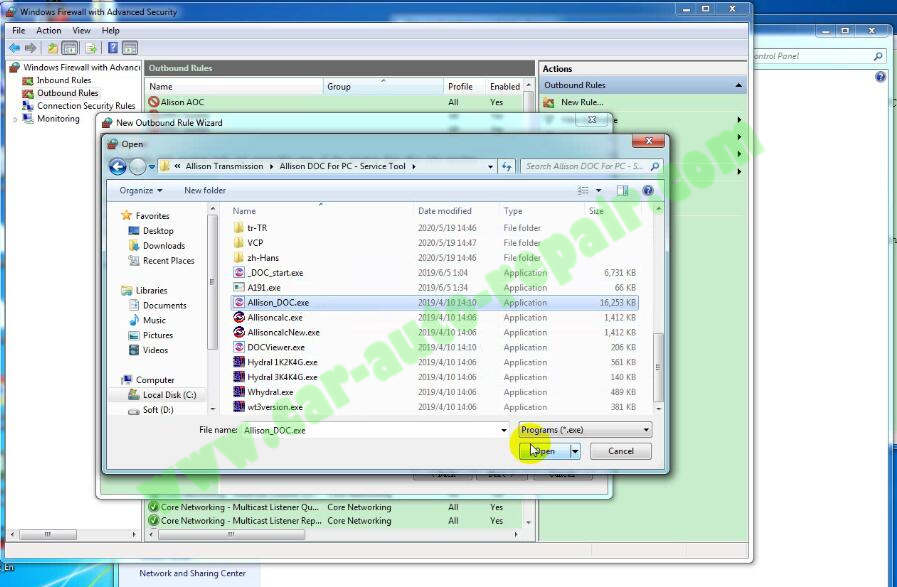Open the File menu
Screen dimensions: 897x587
coord(19,30)
